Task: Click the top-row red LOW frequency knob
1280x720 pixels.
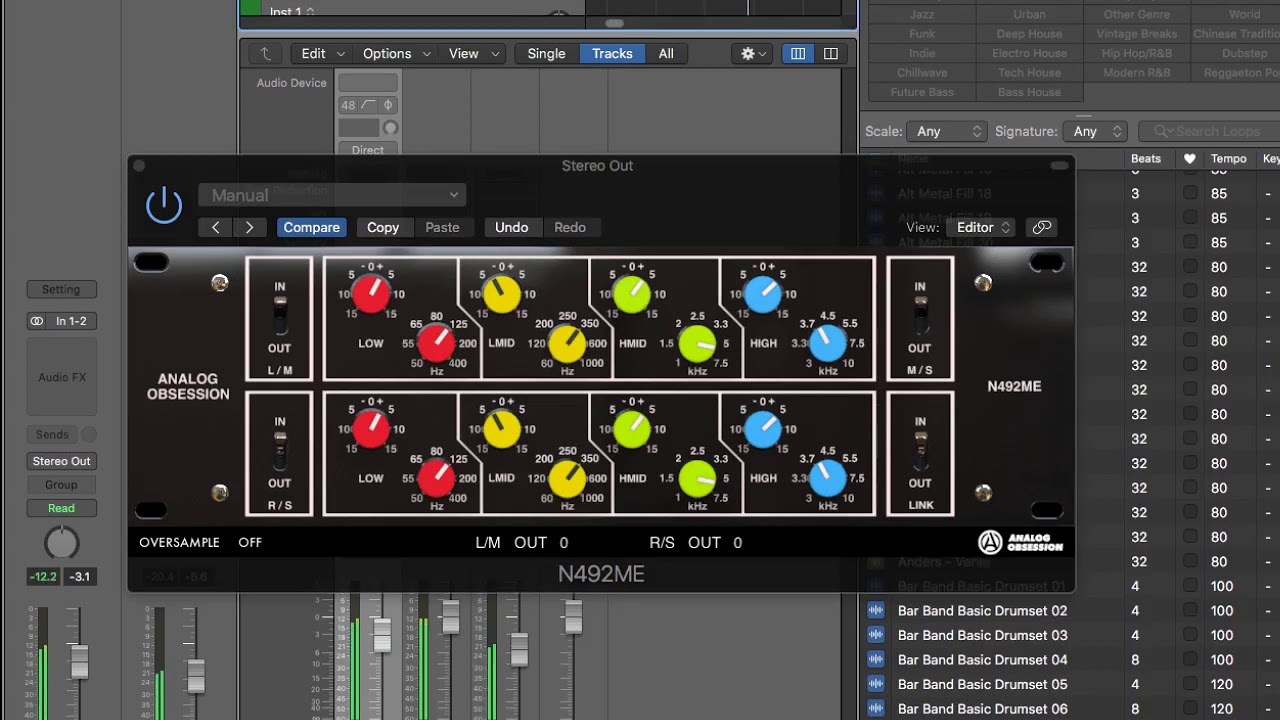Action: 436,344
